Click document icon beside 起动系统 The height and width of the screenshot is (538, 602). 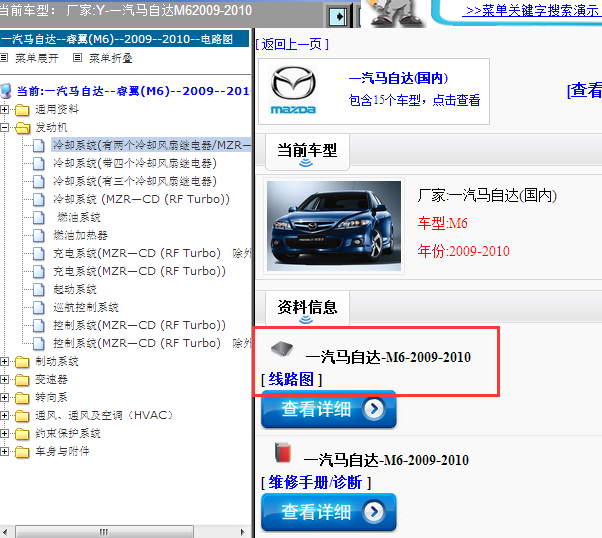pyautogui.click(x=39, y=290)
